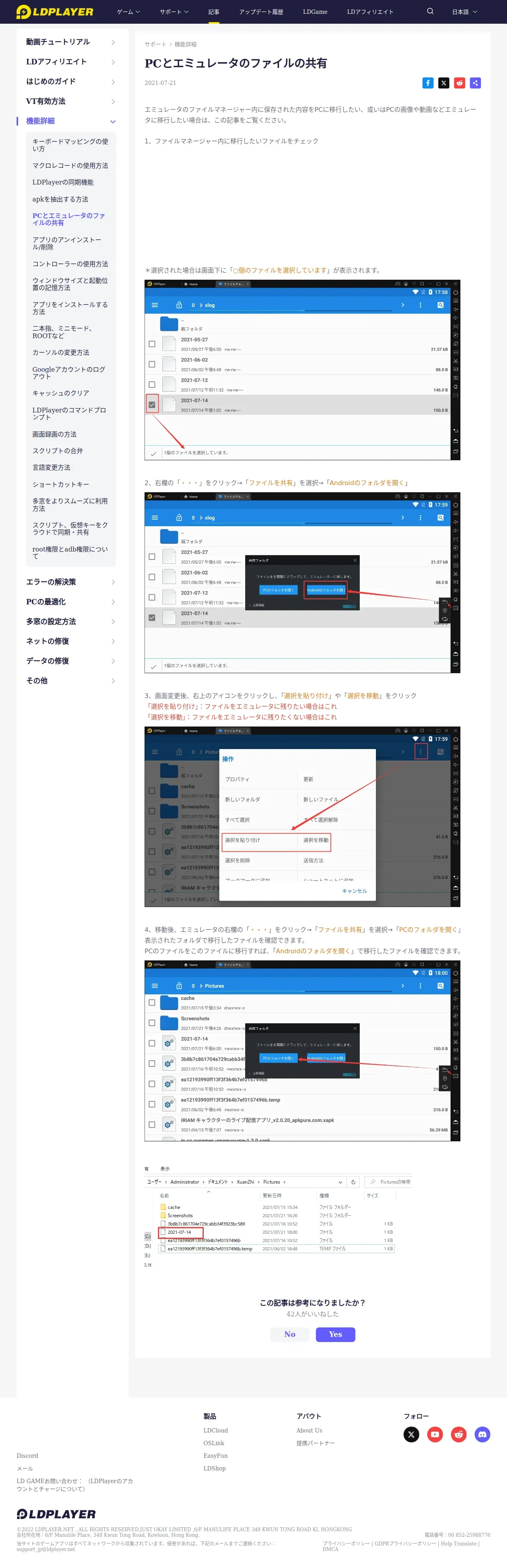This screenshot has height=1568, width=507.
Task: Share article on Reddit
Action: 460,83
